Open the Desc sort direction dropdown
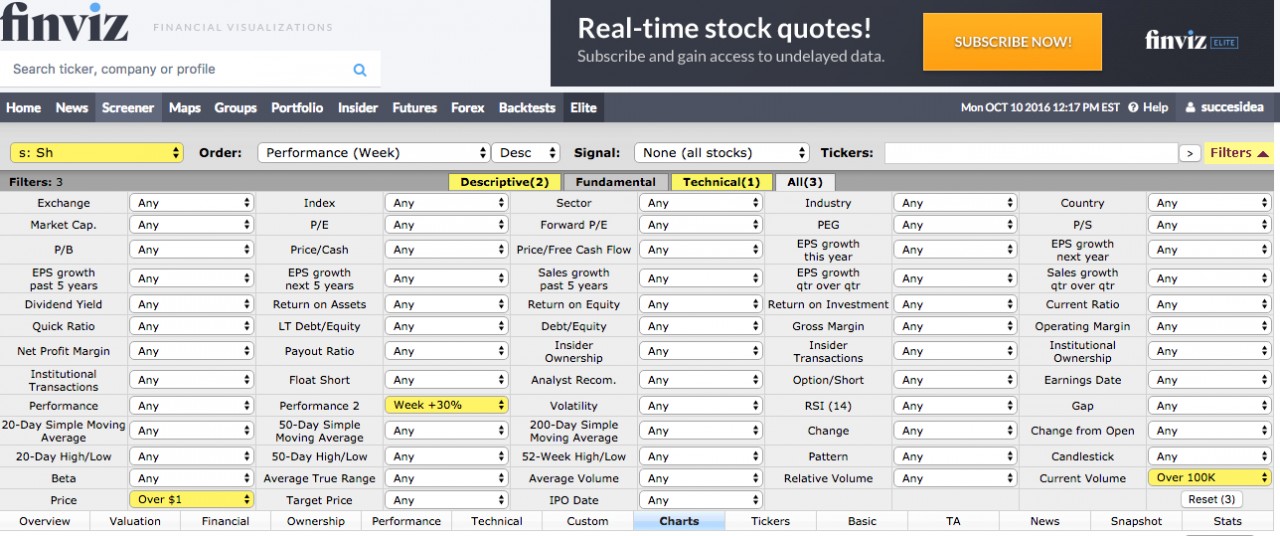The image size is (1280, 536). point(525,153)
